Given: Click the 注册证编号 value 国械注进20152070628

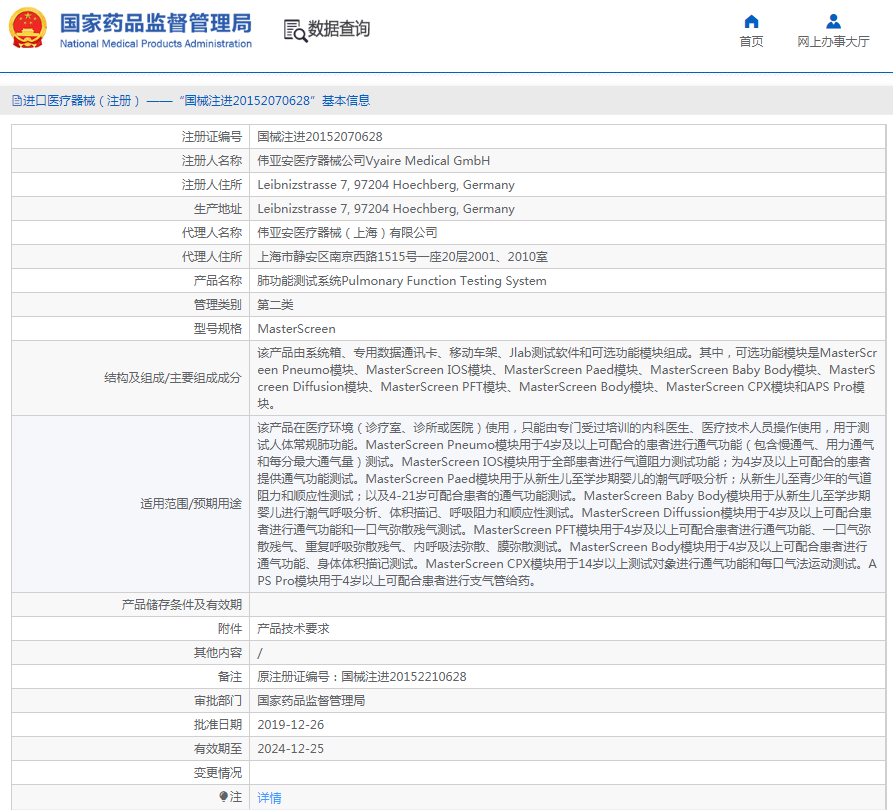Looking at the screenshot, I should 320,137.
